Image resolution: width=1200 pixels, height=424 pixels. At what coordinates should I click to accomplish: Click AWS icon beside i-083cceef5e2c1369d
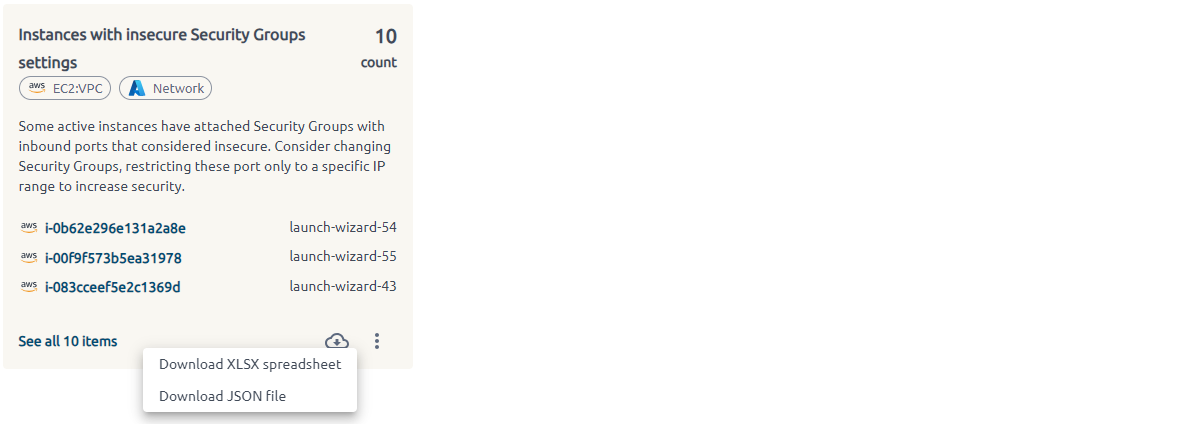tap(28, 287)
